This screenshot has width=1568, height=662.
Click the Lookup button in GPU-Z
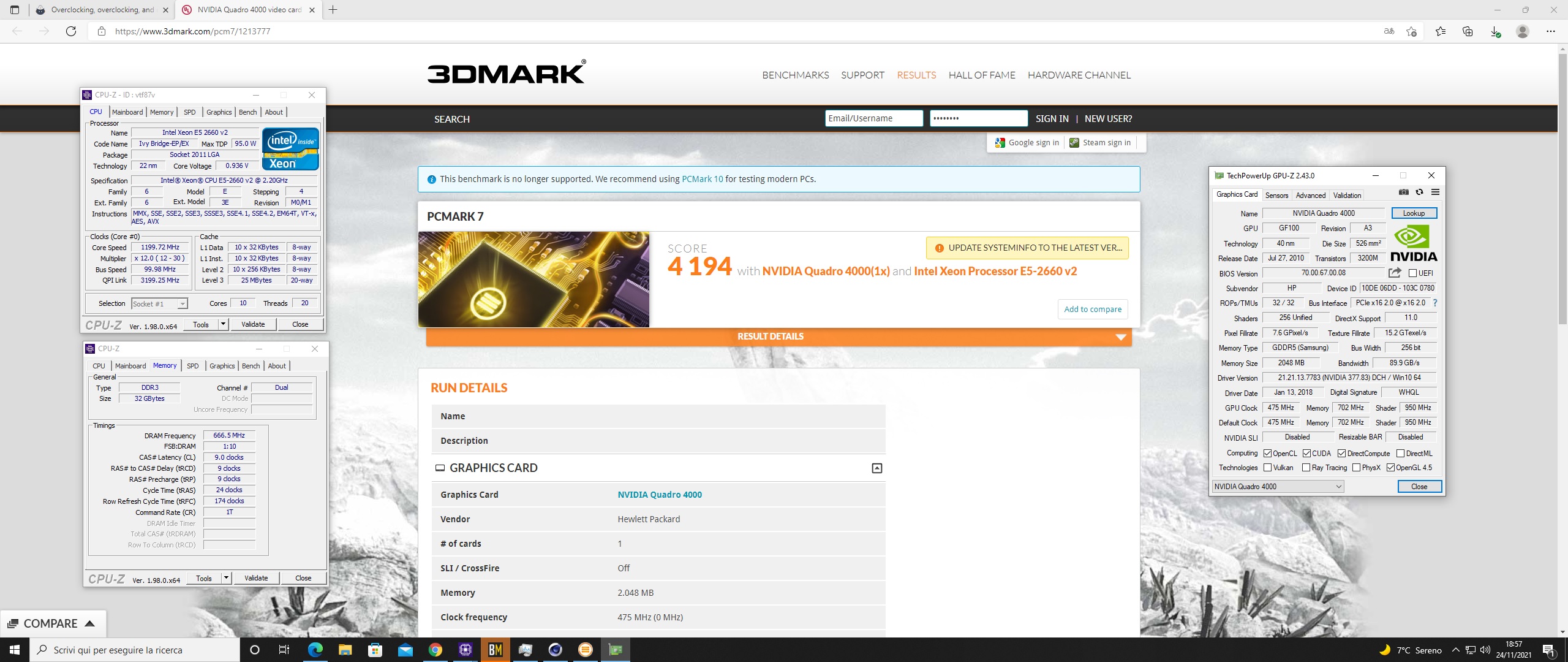coord(1414,213)
